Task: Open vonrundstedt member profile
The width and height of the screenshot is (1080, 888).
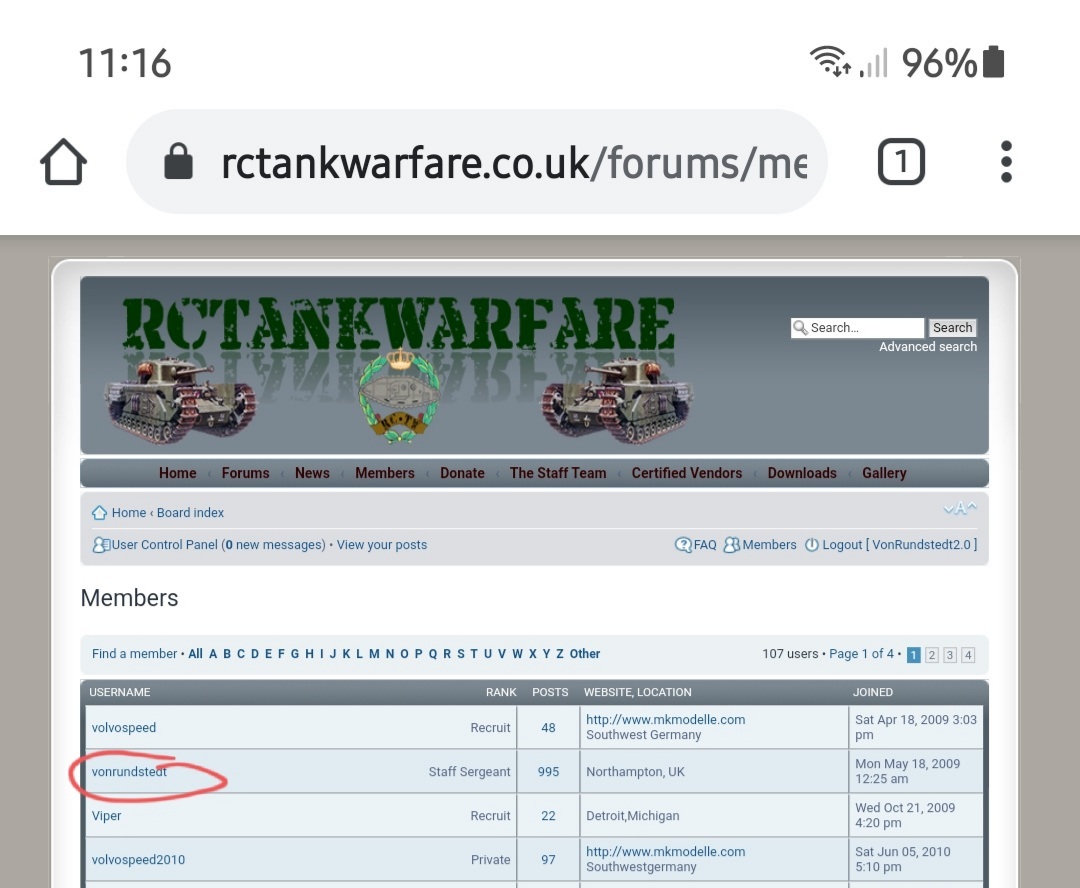Action: tap(129, 772)
